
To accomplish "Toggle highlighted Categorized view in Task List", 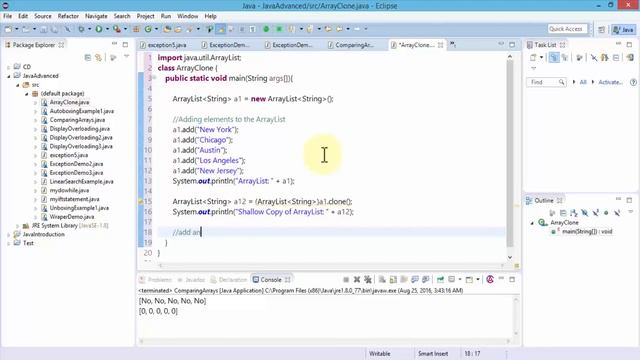I will pyautogui.click(x=554, y=58).
